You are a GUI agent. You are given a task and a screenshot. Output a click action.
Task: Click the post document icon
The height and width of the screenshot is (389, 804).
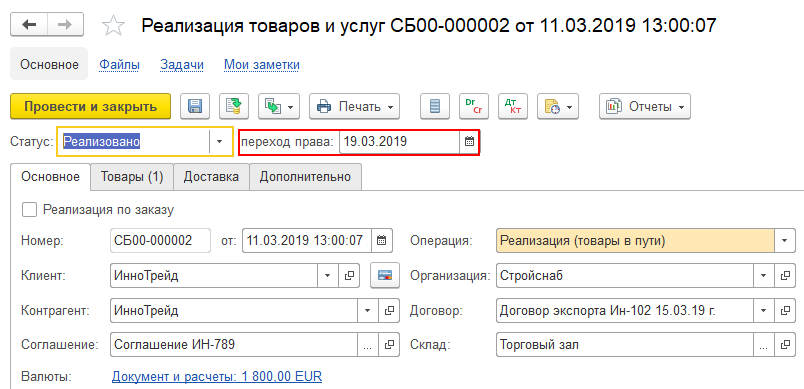coord(234,106)
